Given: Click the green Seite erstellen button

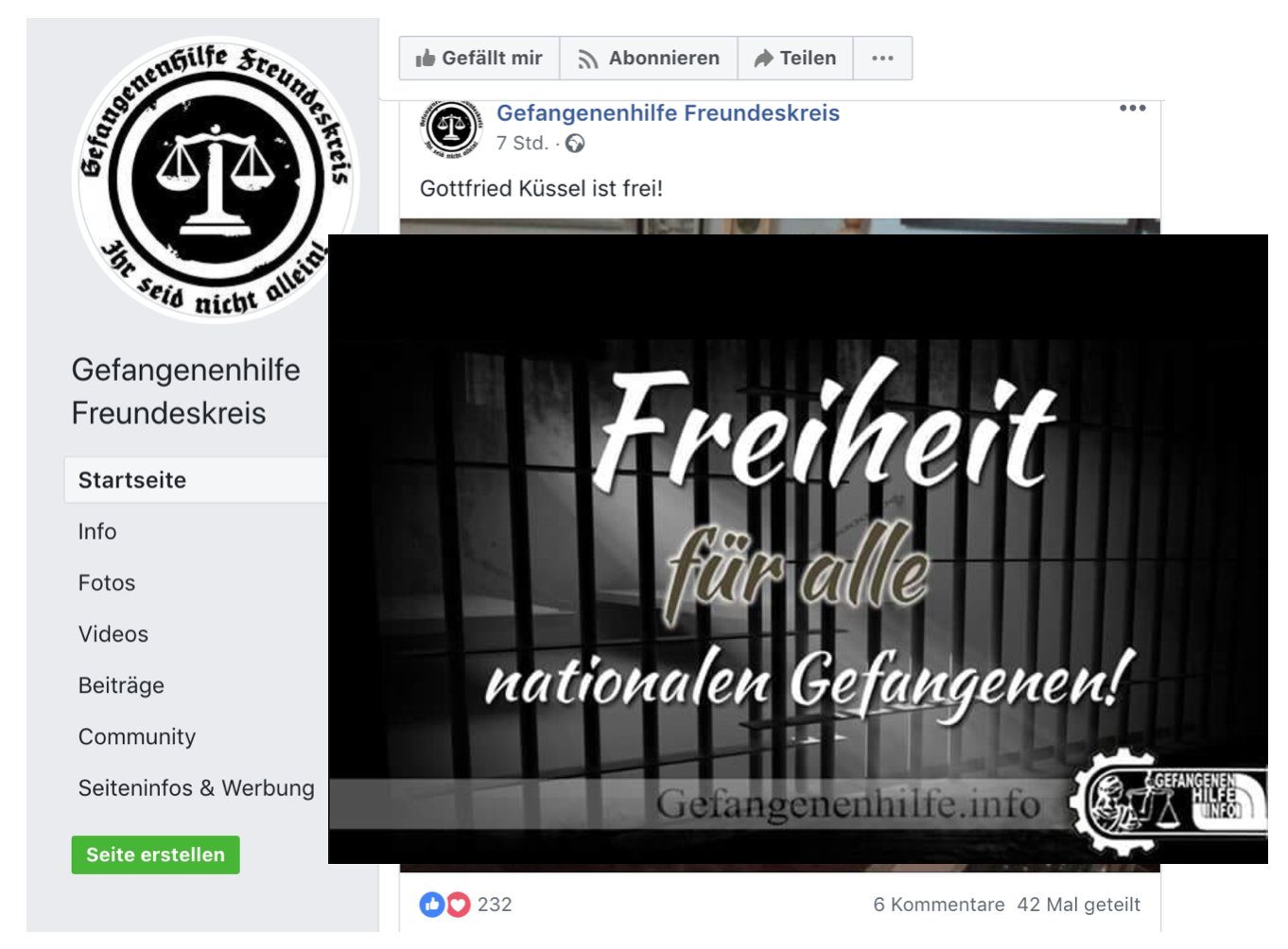Looking at the screenshot, I should pos(156,854).
